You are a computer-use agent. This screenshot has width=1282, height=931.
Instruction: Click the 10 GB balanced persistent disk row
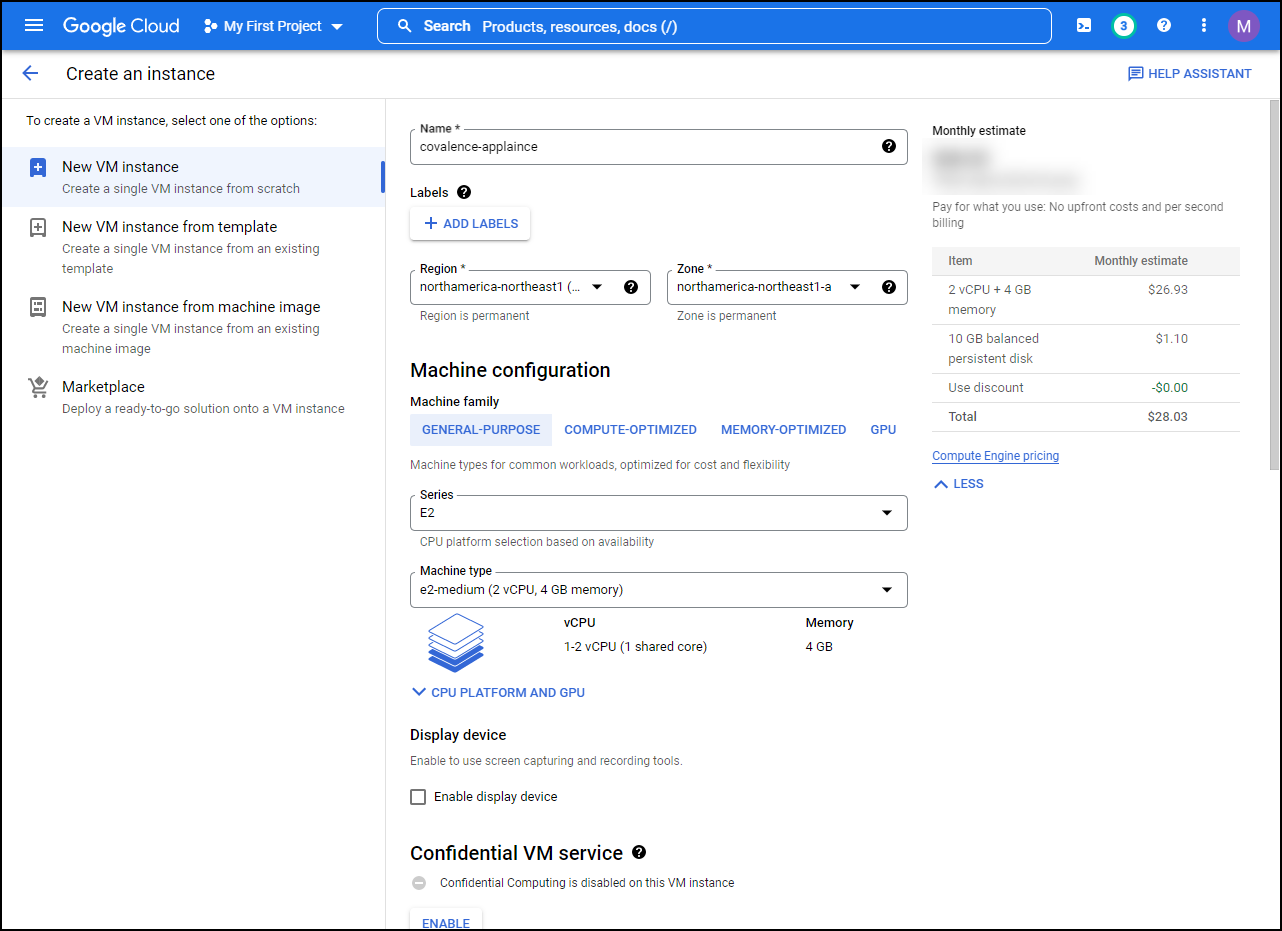coord(1086,349)
